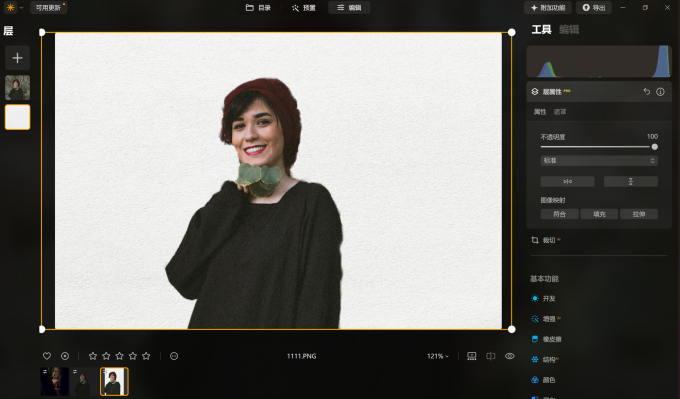Switch to the 预置 presets tab

(x=304, y=8)
